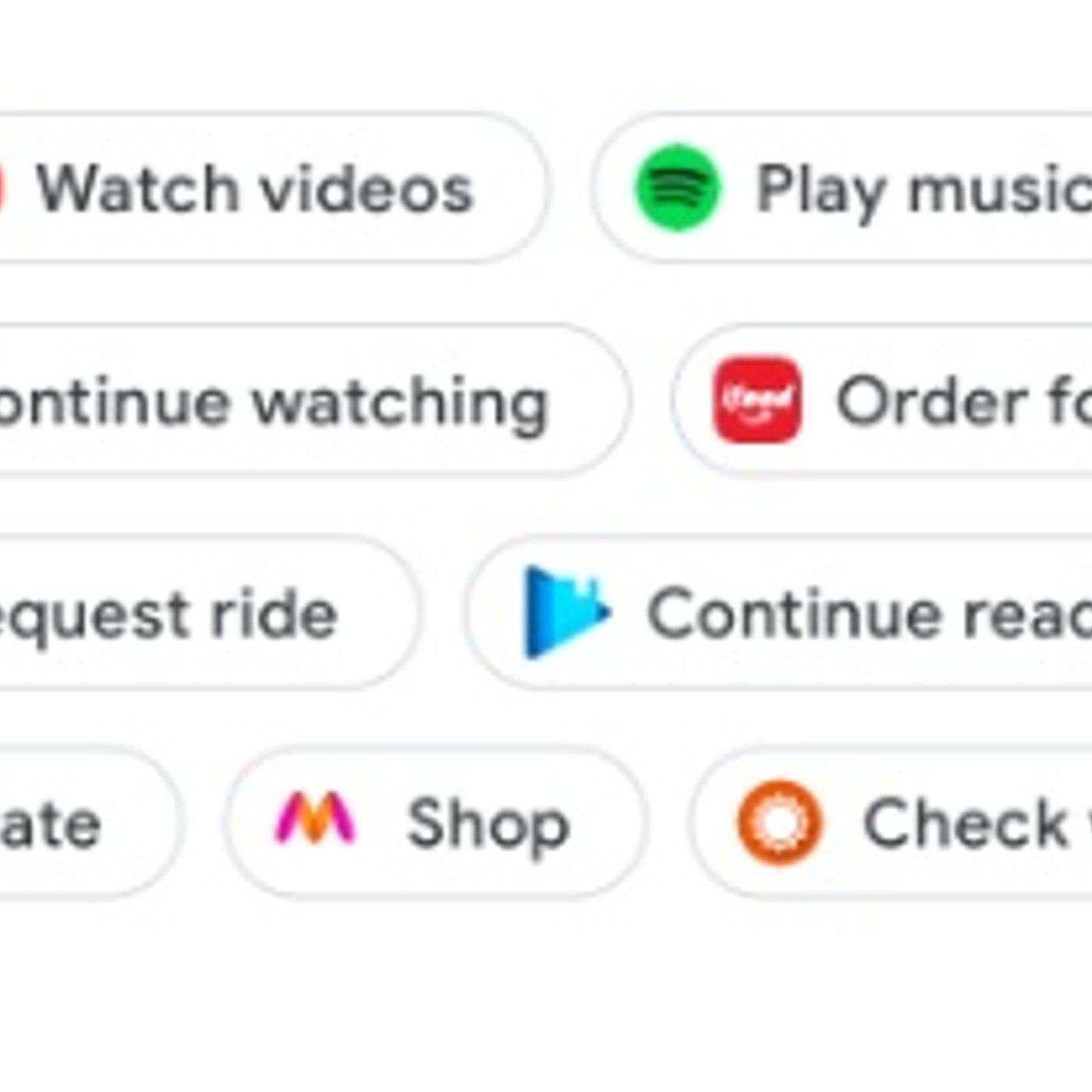Click the orange ring icon beside Check

[x=779, y=823]
